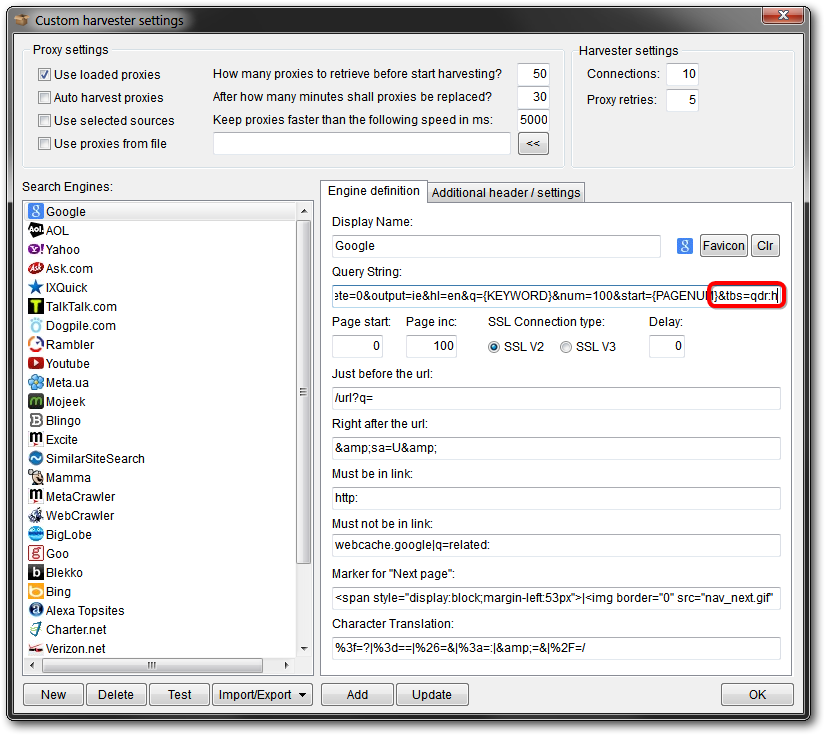The height and width of the screenshot is (735, 825).
Task: Enable Use proxies from file
Action: pos(44,144)
